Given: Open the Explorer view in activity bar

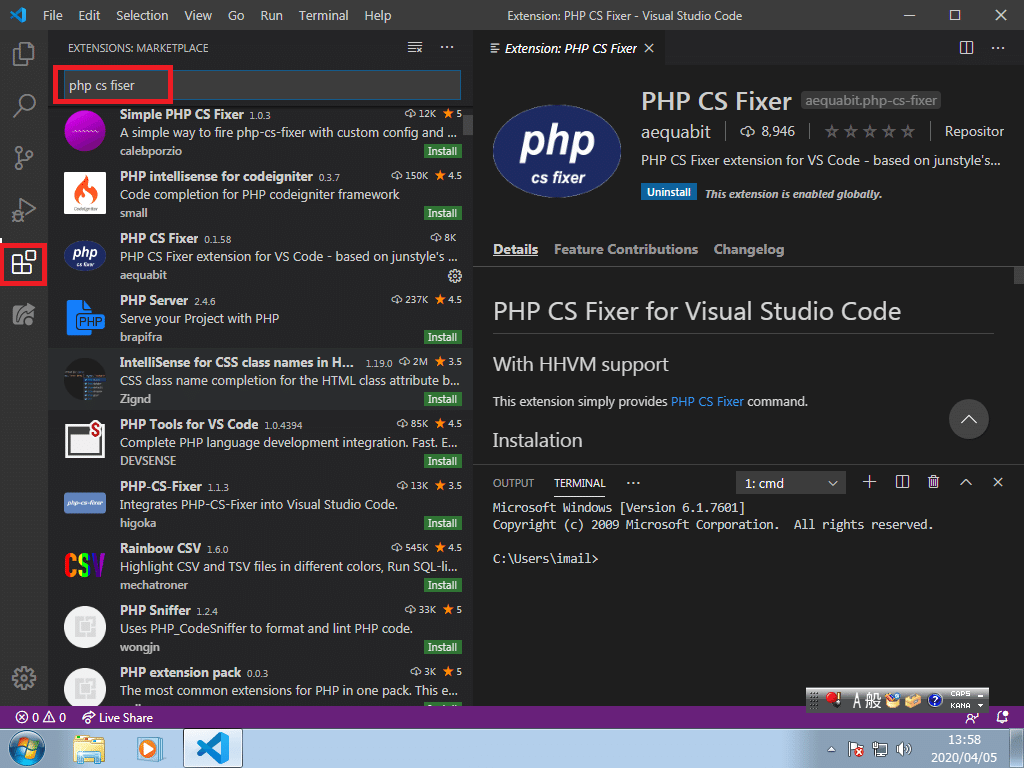Looking at the screenshot, I should tap(24, 54).
